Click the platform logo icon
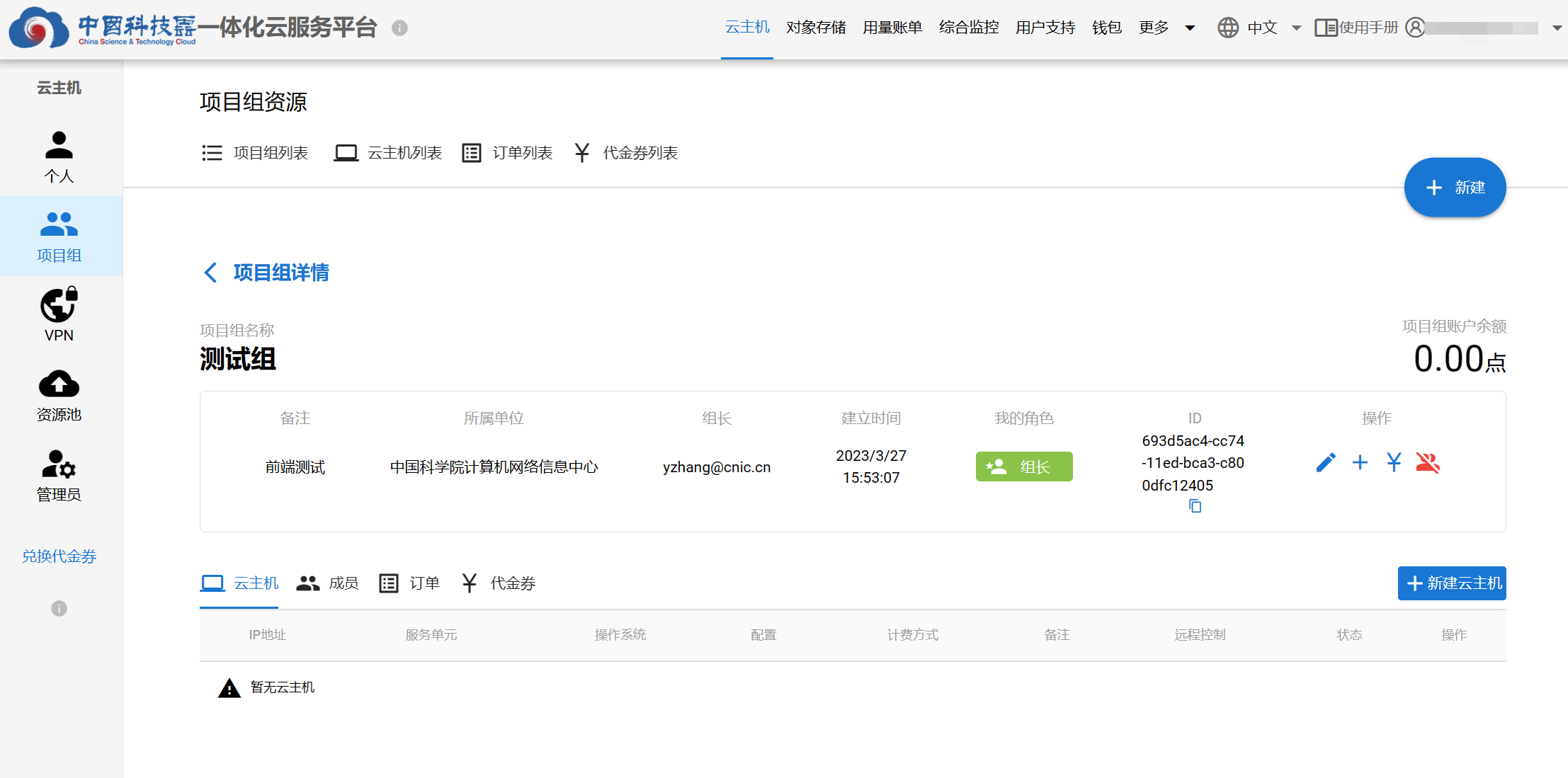This screenshot has width=1568, height=778. [x=38, y=28]
